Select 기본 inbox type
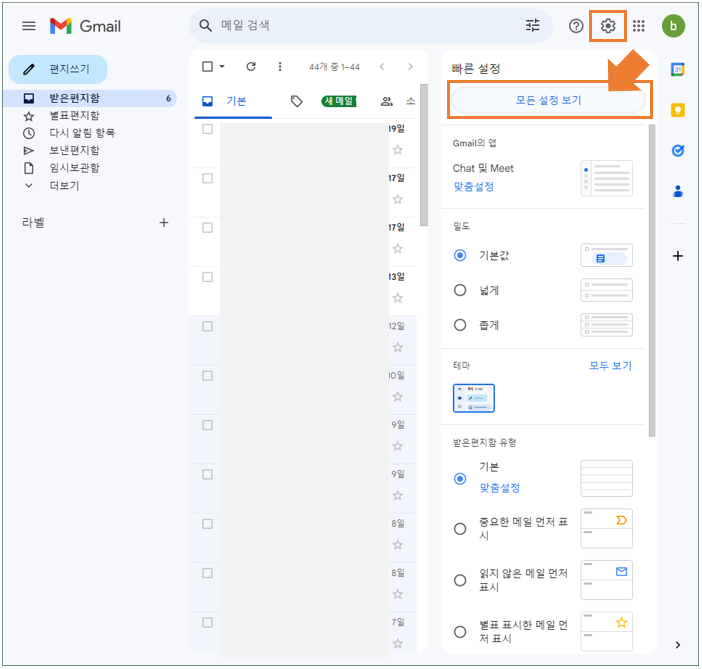702x669 pixels. pyautogui.click(x=460, y=479)
